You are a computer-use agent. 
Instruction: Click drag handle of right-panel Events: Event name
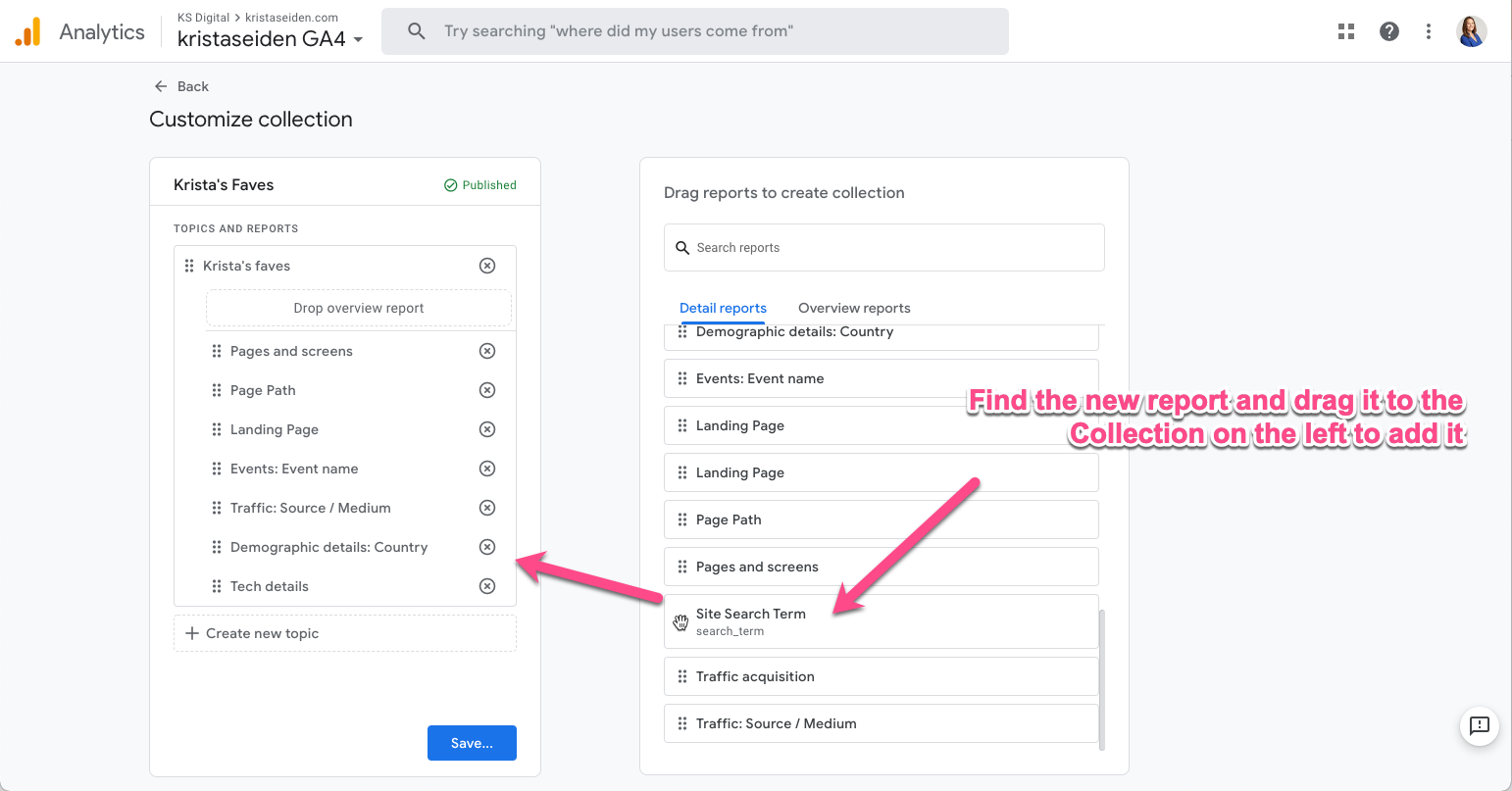tap(682, 378)
